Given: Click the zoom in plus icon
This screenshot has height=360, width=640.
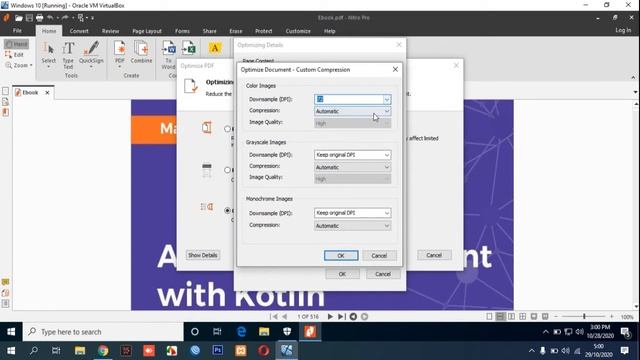Looking at the screenshot, I should 611,316.
